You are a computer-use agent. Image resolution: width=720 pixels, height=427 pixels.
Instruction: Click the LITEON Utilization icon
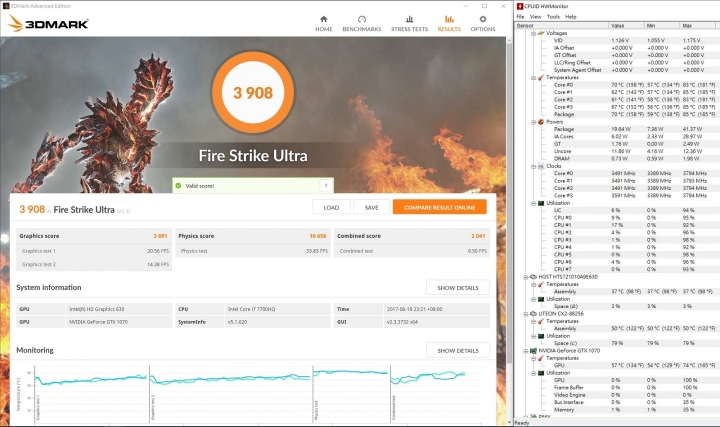(x=541, y=336)
